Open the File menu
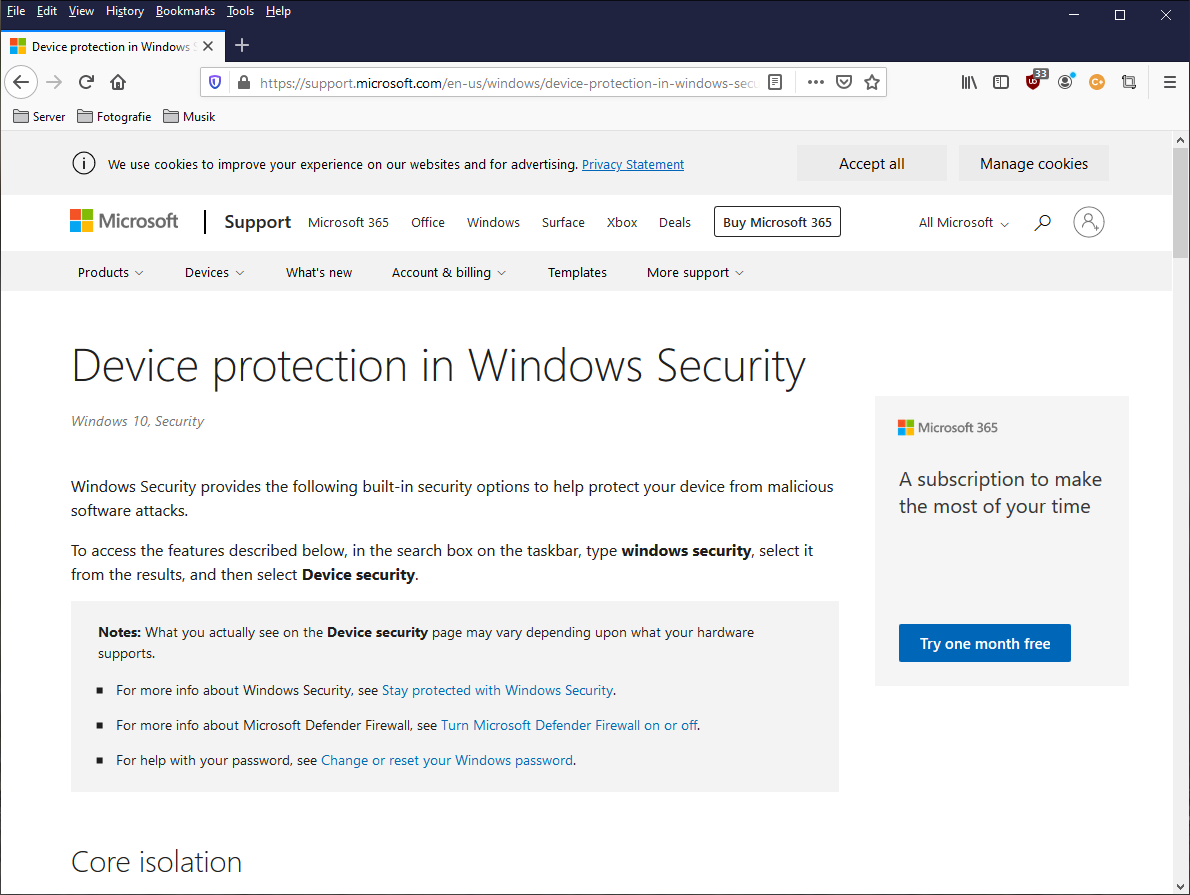The image size is (1190, 895). [16, 11]
